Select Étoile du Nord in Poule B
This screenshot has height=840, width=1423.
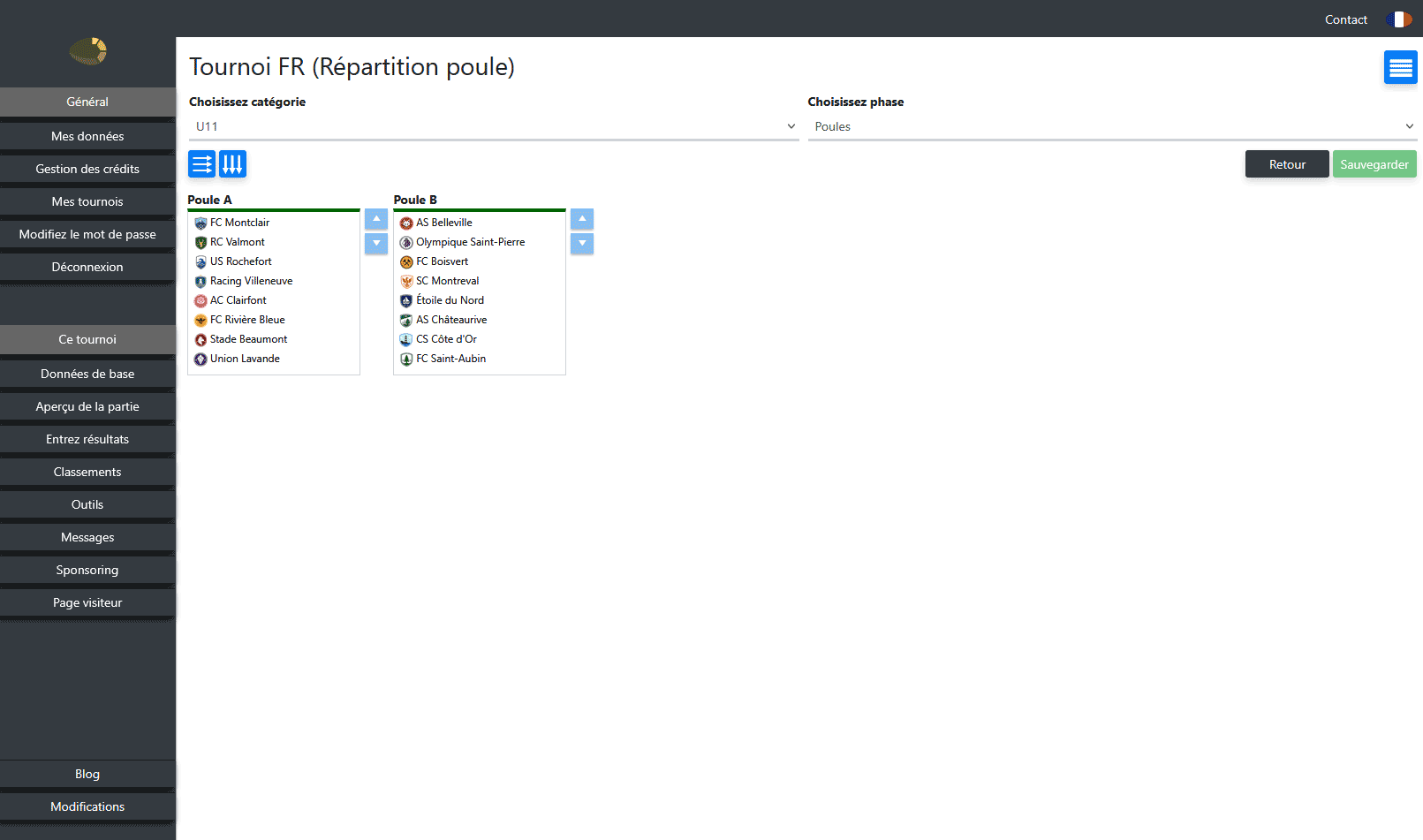(480, 300)
